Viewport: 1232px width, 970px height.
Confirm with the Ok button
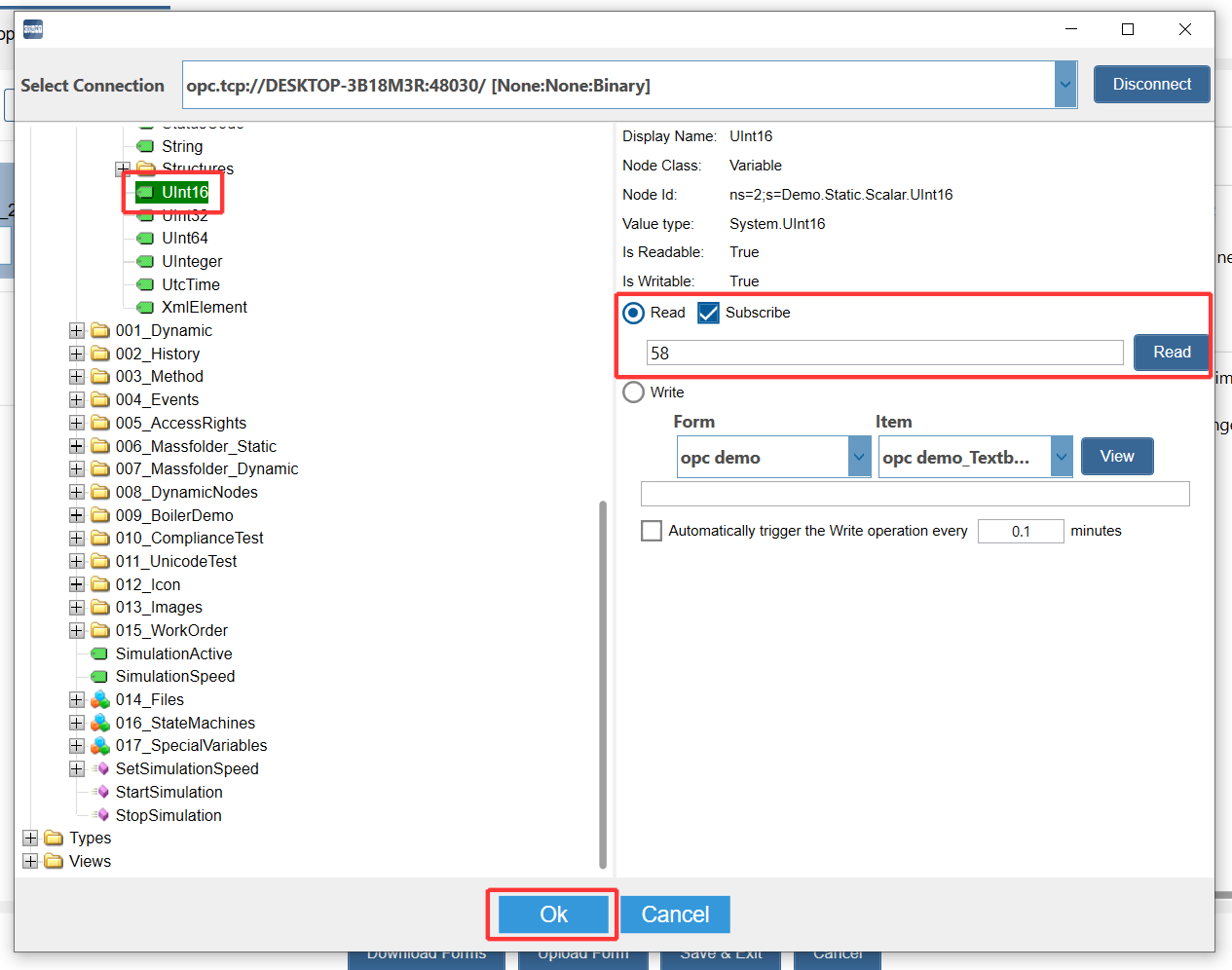(553, 914)
